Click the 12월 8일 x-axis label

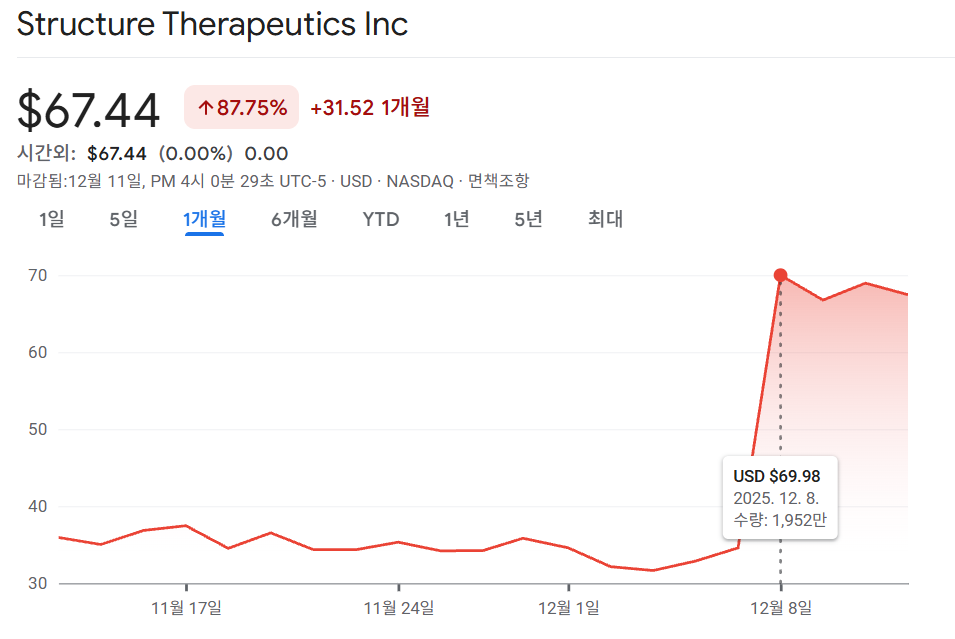[x=781, y=607]
